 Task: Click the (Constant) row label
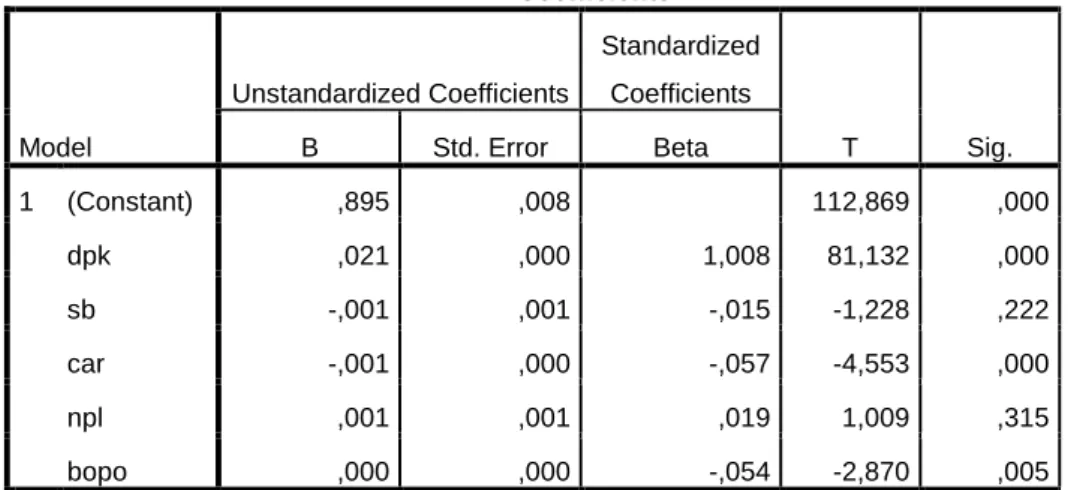click(x=129, y=202)
